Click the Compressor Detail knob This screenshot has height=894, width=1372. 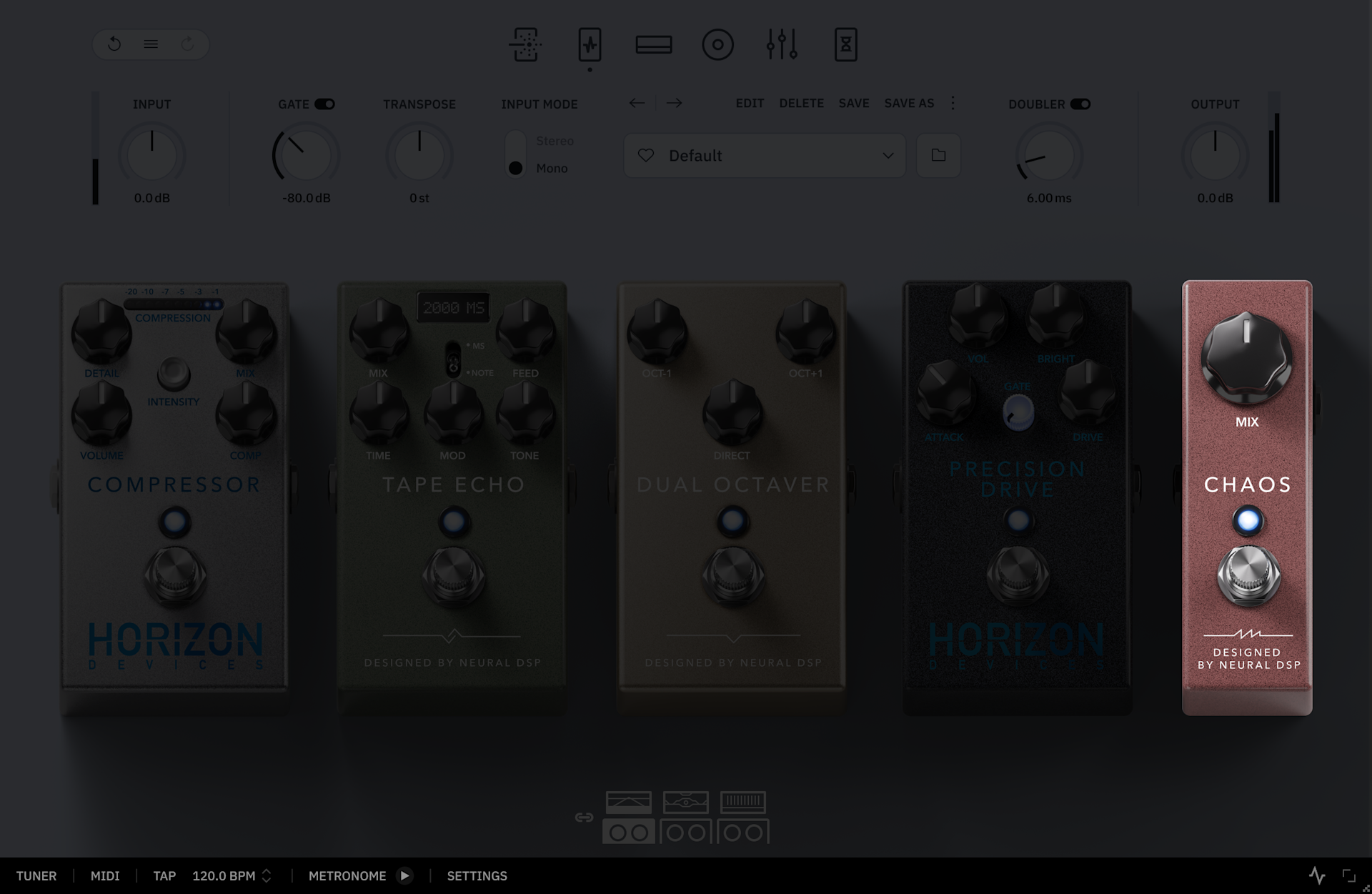point(101,332)
